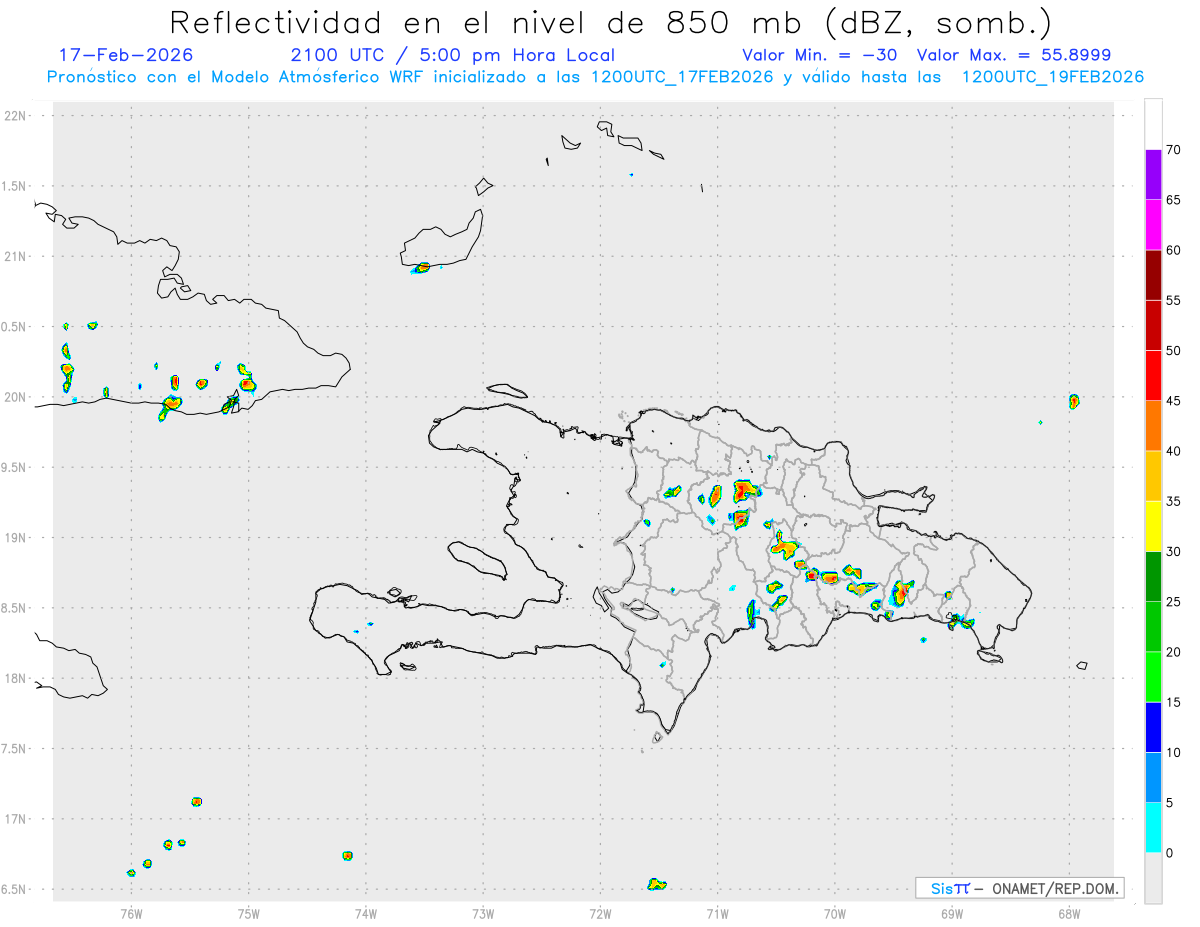Click the longitude axis label "73W"
This screenshot has width=1200, height=927.
pos(483,913)
